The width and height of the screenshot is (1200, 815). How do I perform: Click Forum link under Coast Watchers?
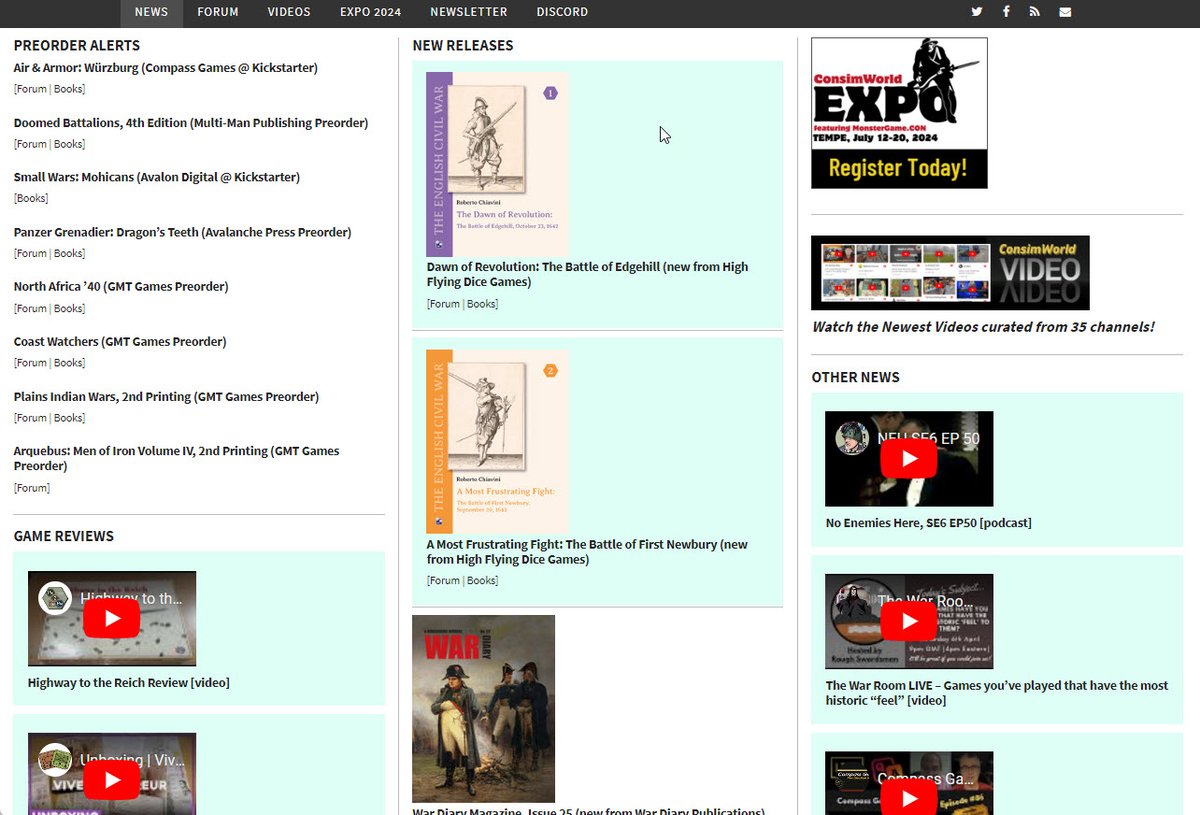pos(31,363)
